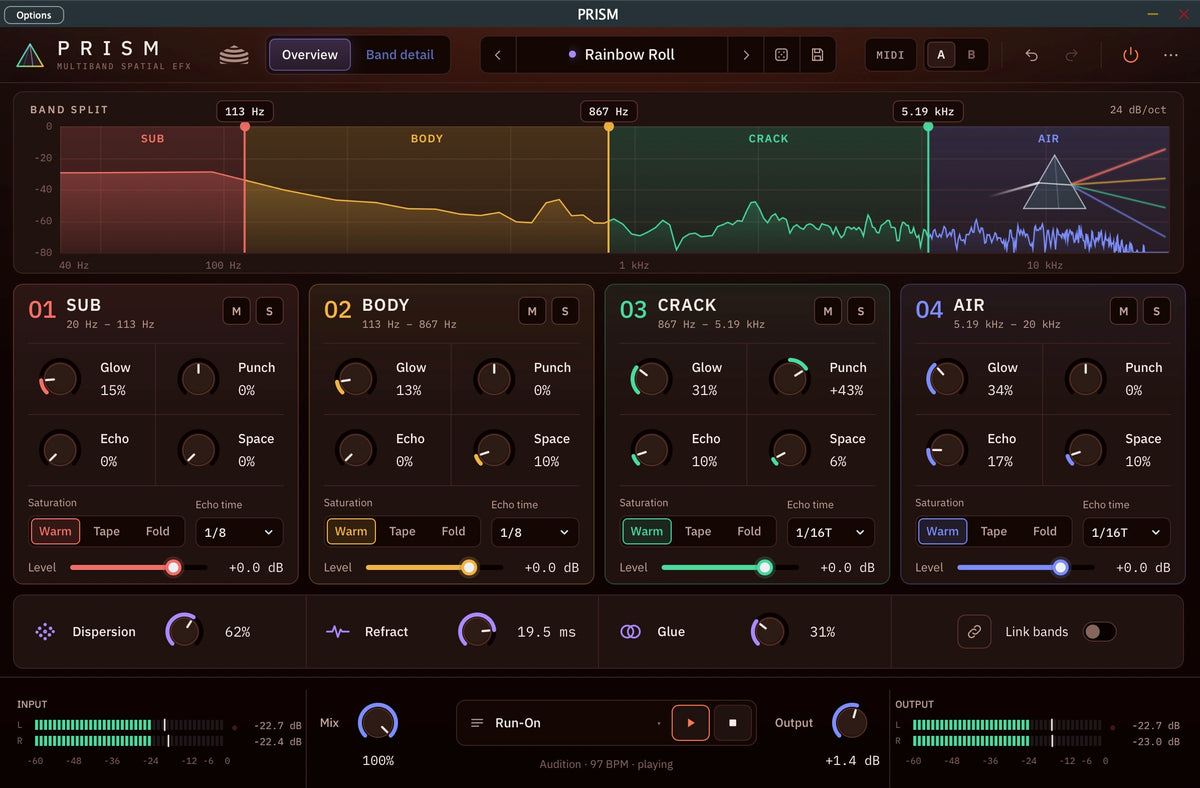Play the audition clip
This screenshot has height=788, width=1200.
(x=690, y=723)
